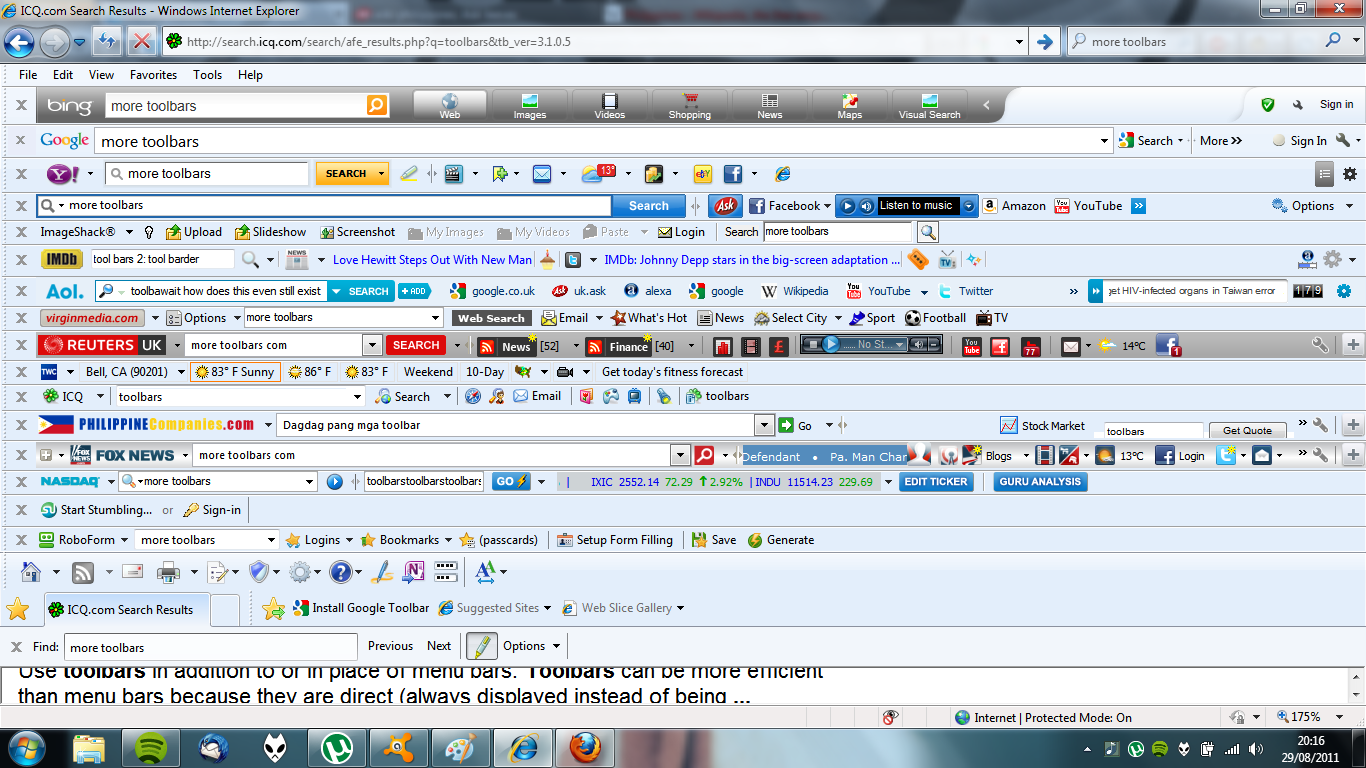1366x768 pixels.
Task: Open Spotify from the Windows taskbar
Action: [x=151, y=747]
